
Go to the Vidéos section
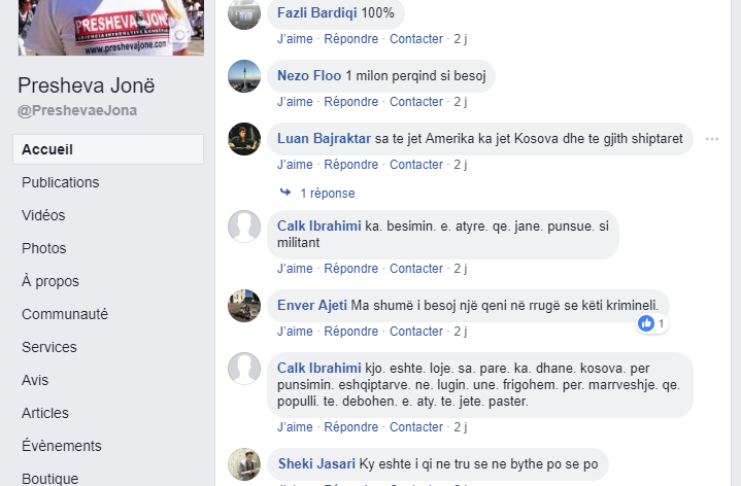[x=43, y=216]
